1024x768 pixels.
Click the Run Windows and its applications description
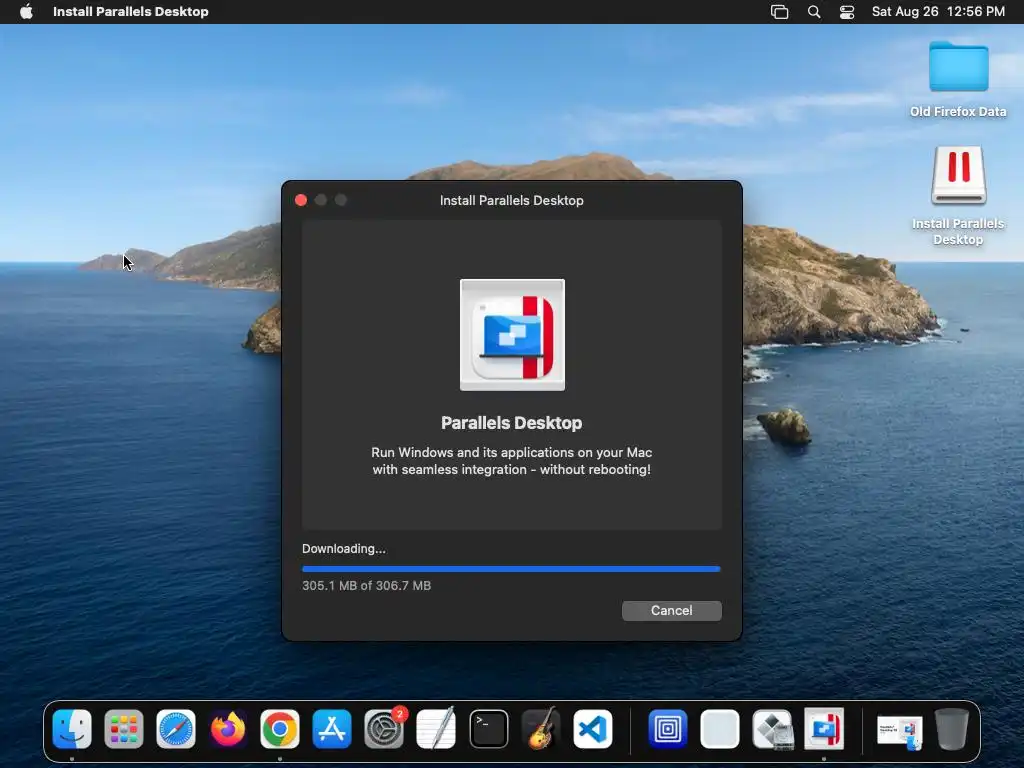point(511,461)
